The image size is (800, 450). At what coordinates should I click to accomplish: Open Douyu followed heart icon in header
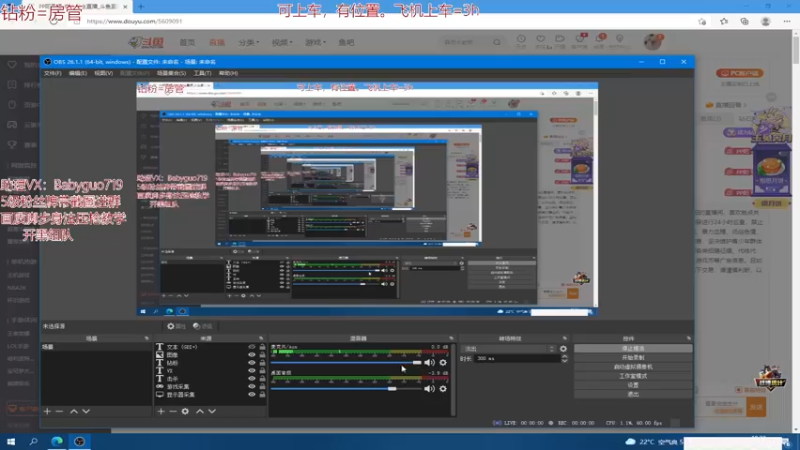click(541, 41)
